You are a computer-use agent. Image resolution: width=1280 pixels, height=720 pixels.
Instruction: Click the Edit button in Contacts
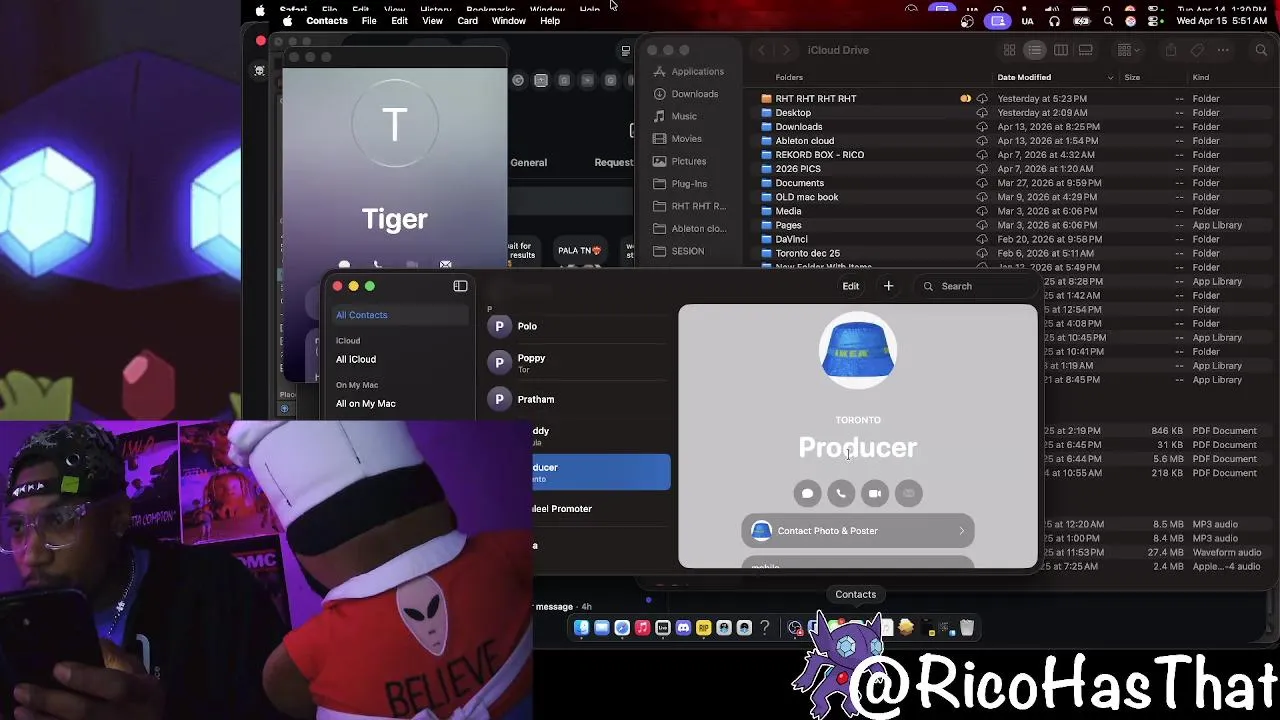point(851,286)
